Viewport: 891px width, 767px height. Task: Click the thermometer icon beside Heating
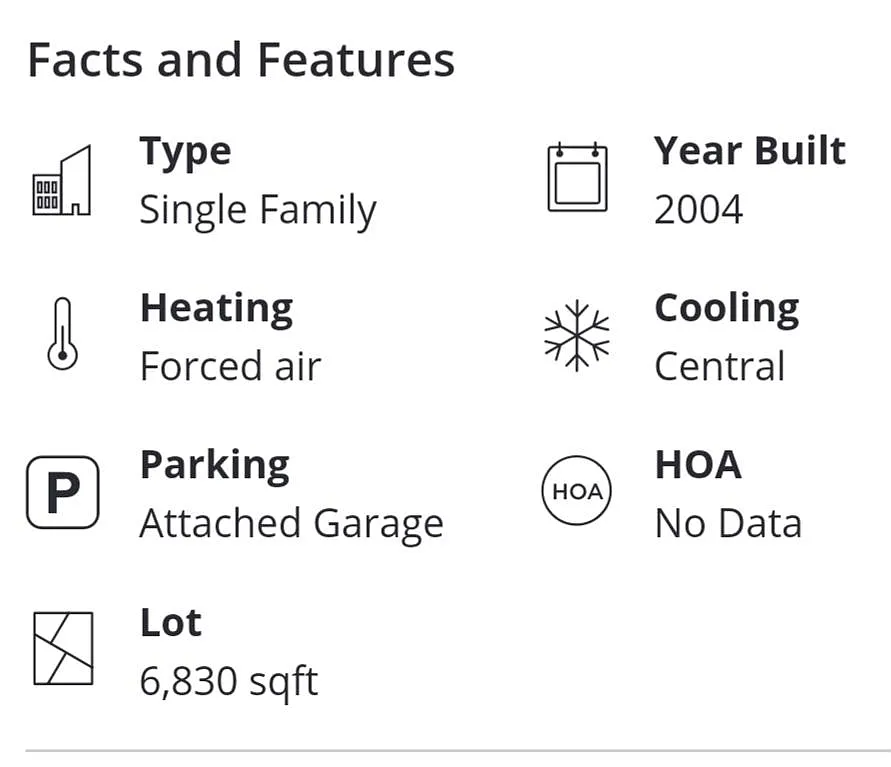pyautogui.click(x=62, y=334)
